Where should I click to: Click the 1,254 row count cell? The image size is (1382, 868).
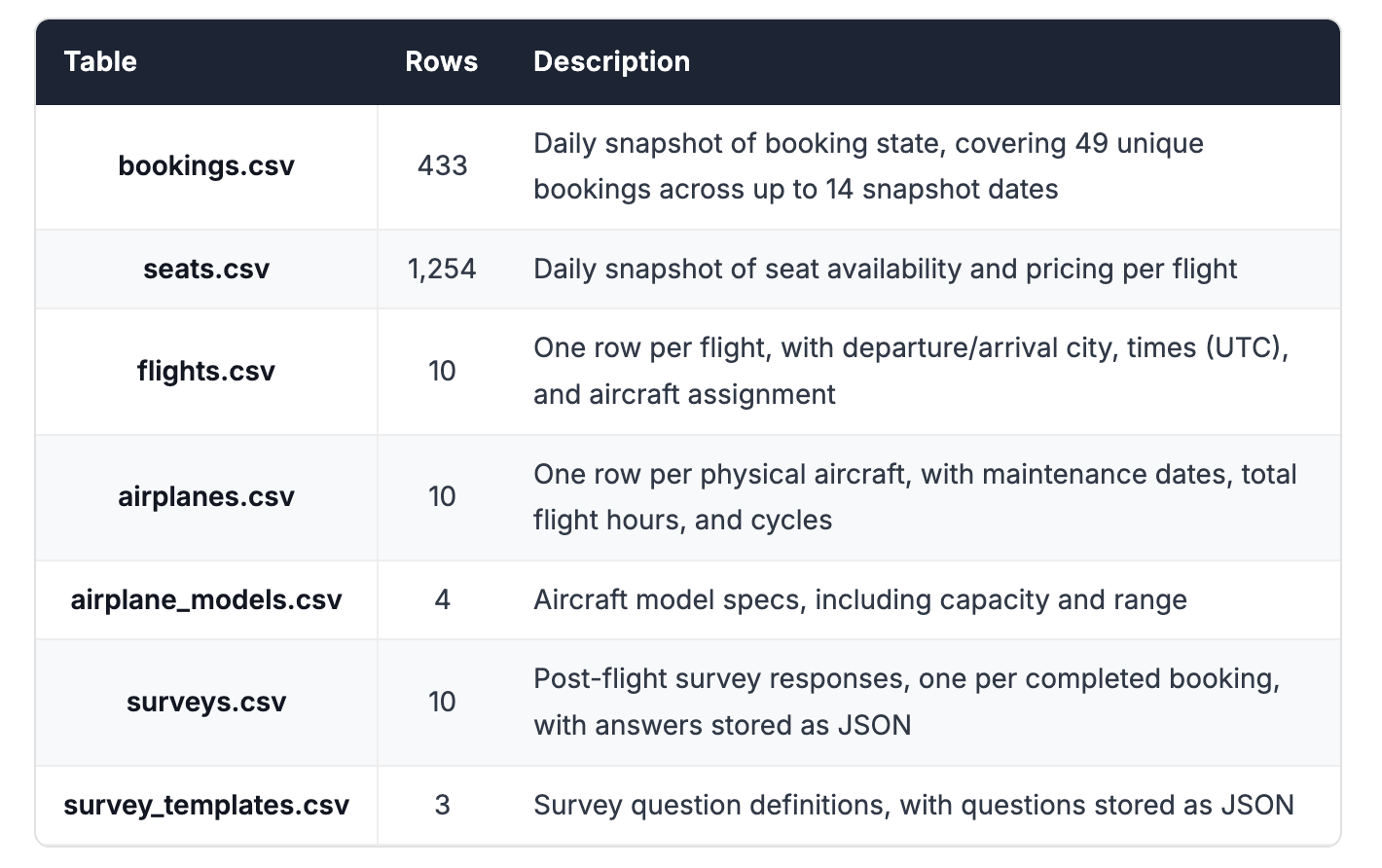[442, 269]
